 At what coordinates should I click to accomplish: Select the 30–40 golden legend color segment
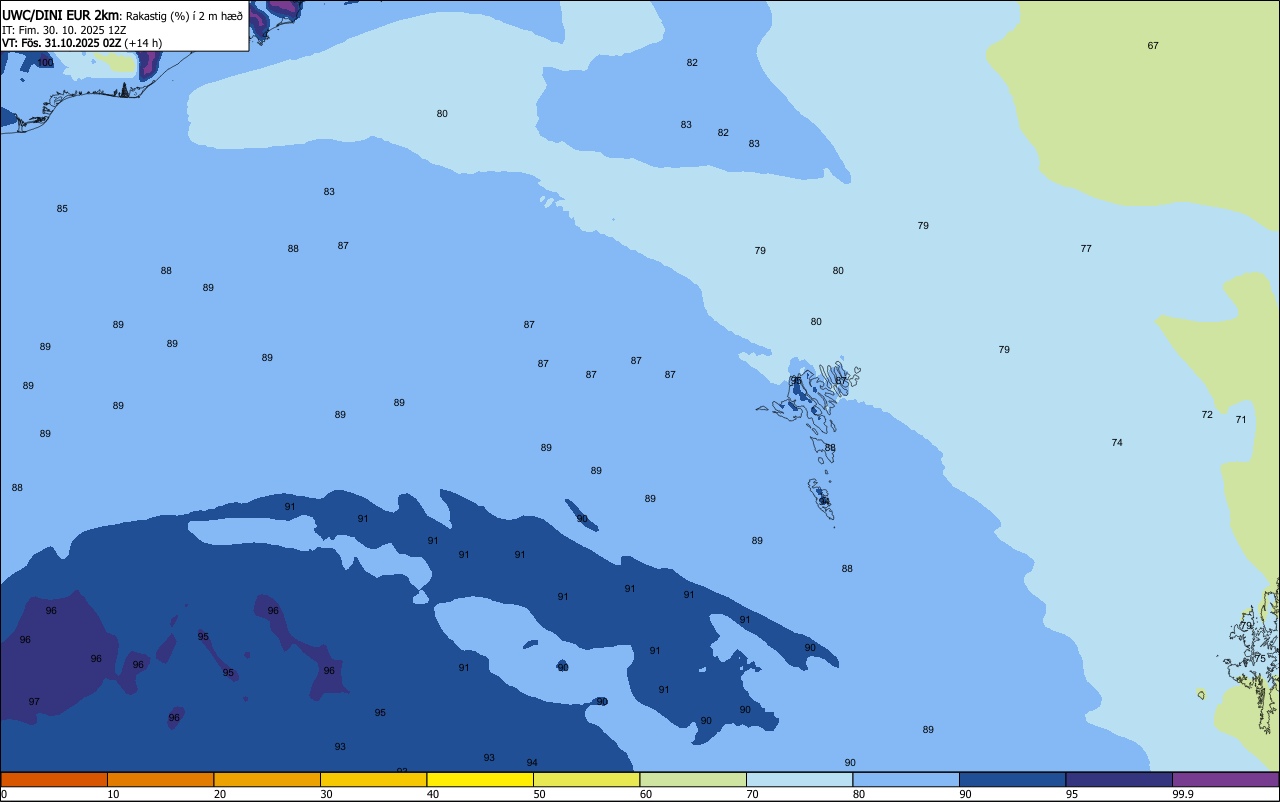[x=373, y=779]
